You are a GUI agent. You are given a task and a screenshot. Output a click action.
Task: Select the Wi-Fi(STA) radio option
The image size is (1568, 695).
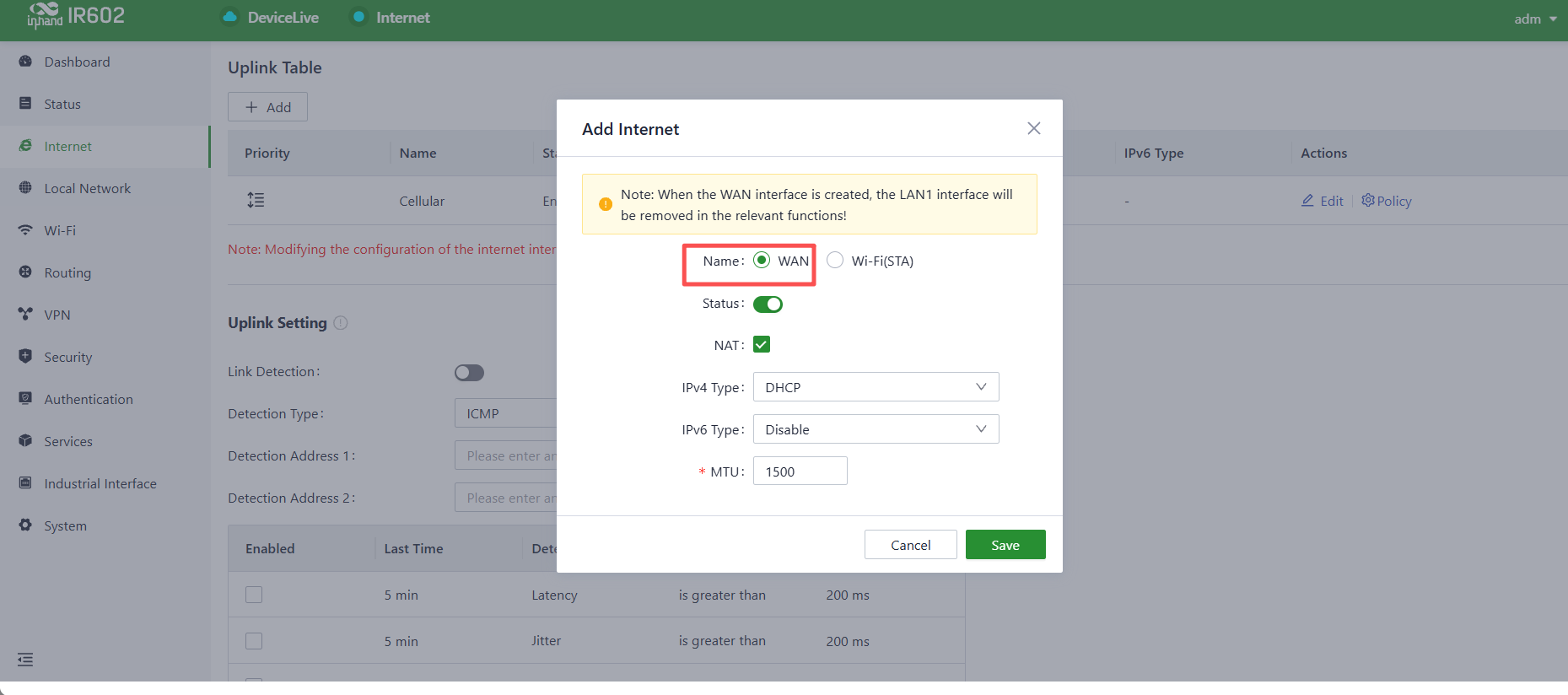(x=835, y=260)
